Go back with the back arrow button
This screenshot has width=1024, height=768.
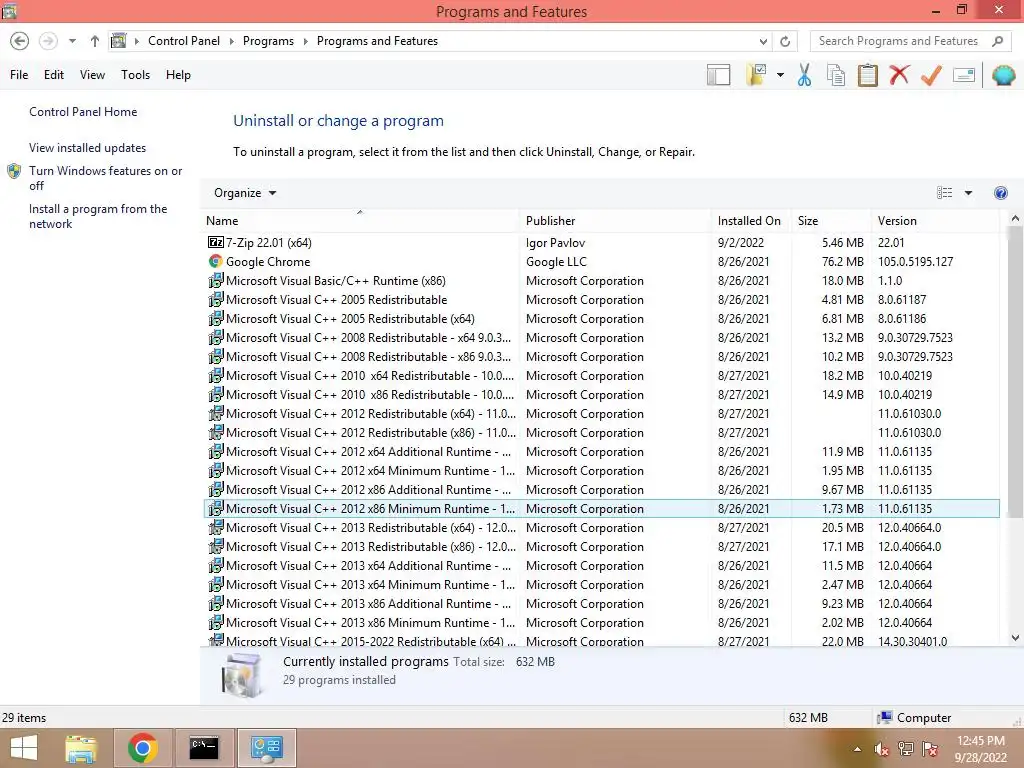20,41
